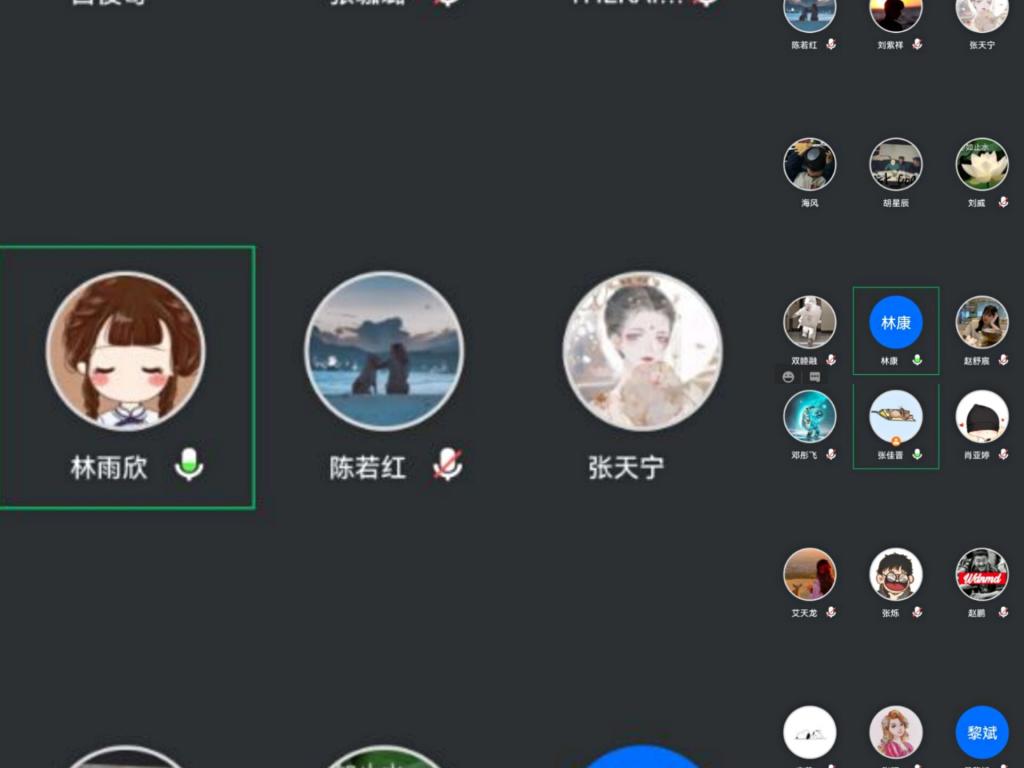This screenshot has height=768, width=1024.
Task: Open the emoji reaction icon
Action: tap(789, 377)
